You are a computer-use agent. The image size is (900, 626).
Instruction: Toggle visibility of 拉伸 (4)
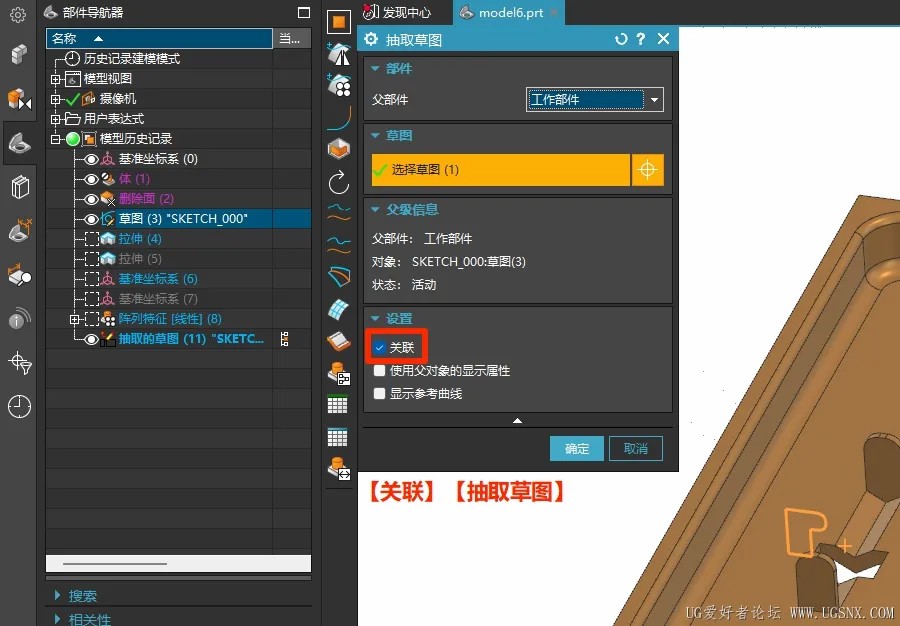tap(92, 239)
